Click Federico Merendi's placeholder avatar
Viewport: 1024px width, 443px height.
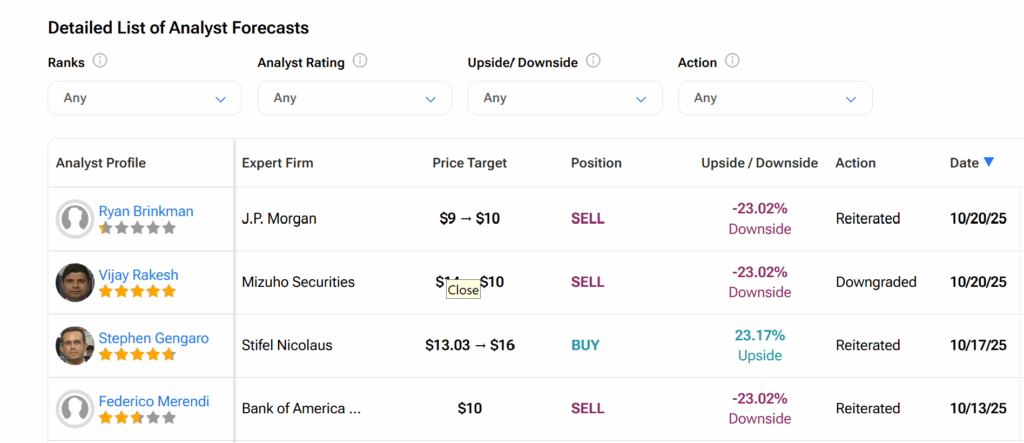[75, 408]
